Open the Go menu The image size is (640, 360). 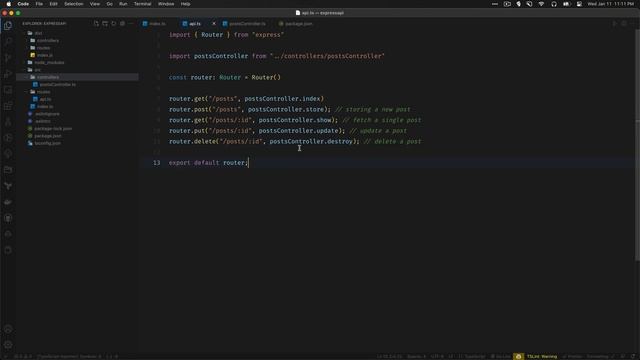click(x=109, y=4)
